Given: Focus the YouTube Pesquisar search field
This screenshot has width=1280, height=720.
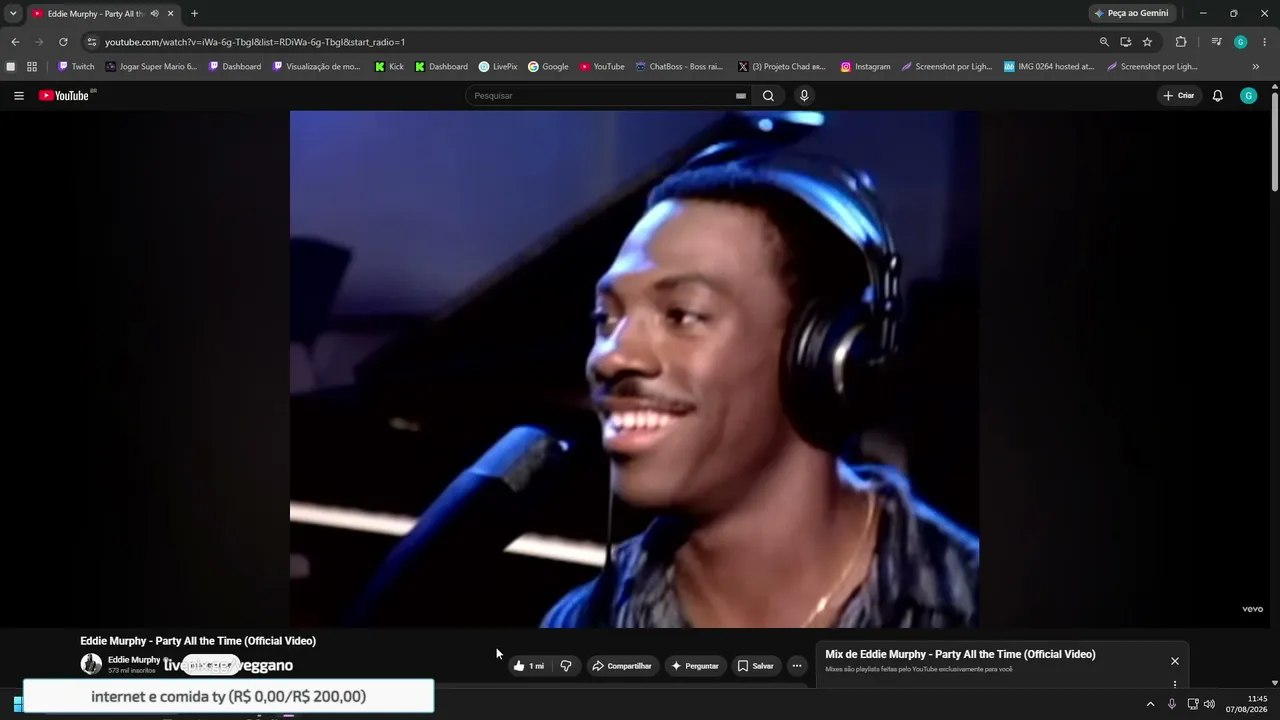Looking at the screenshot, I should pyautogui.click(x=602, y=96).
